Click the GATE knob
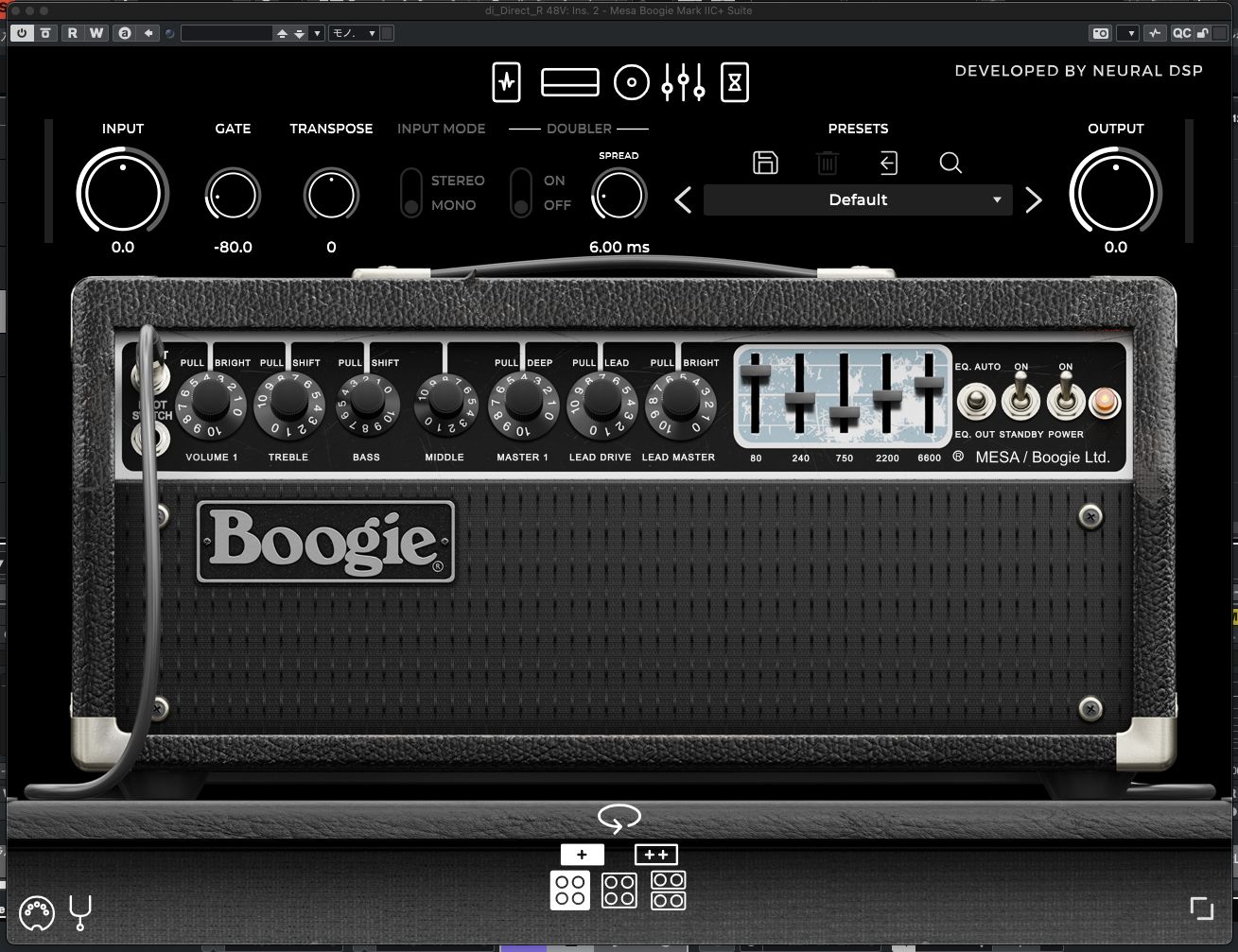Screen dimensions: 1238x952 [233, 196]
